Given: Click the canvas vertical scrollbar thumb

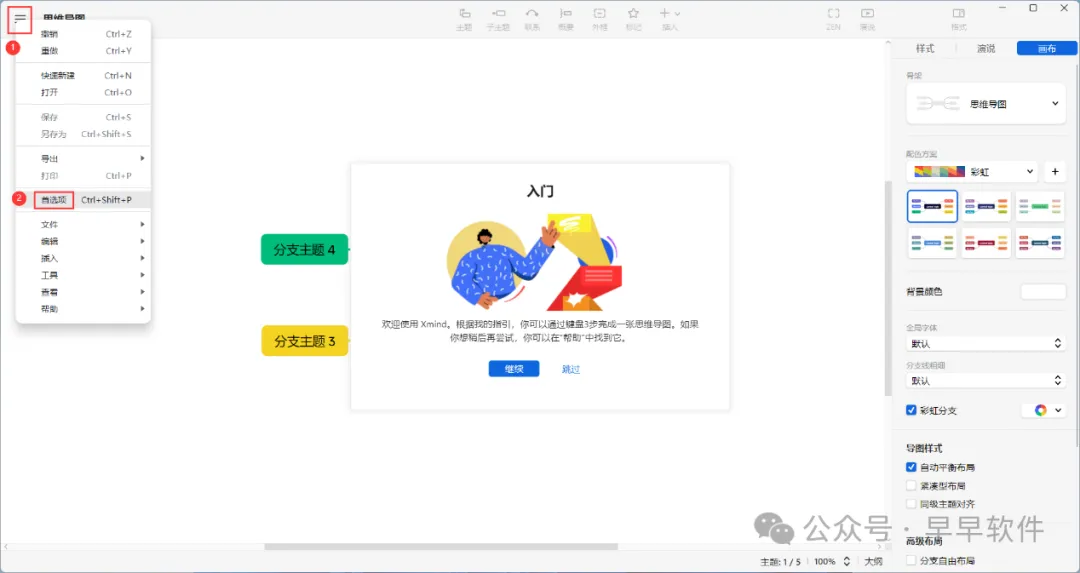Looking at the screenshot, I should 888,288.
